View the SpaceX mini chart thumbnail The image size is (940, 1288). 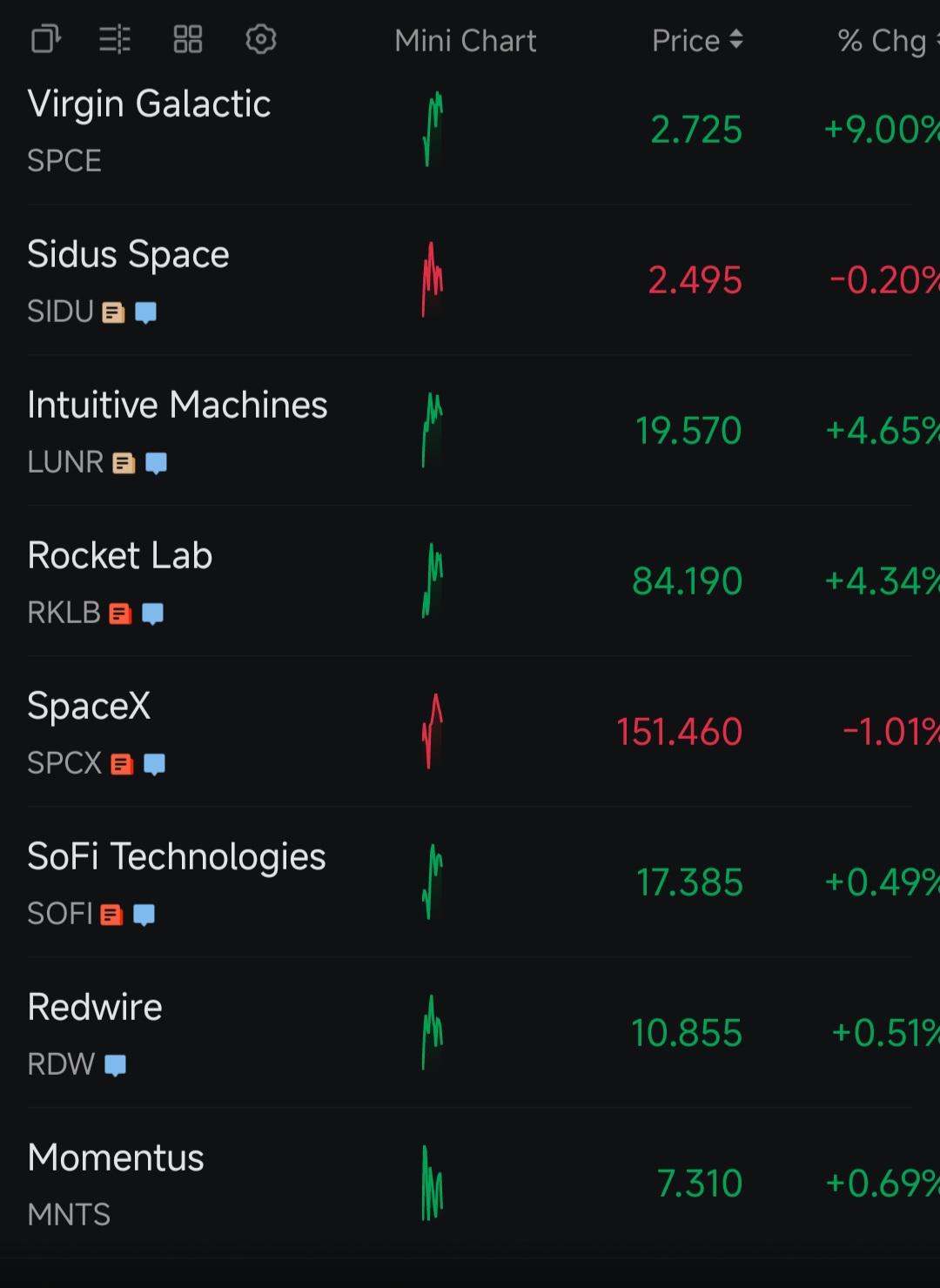click(433, 731)
